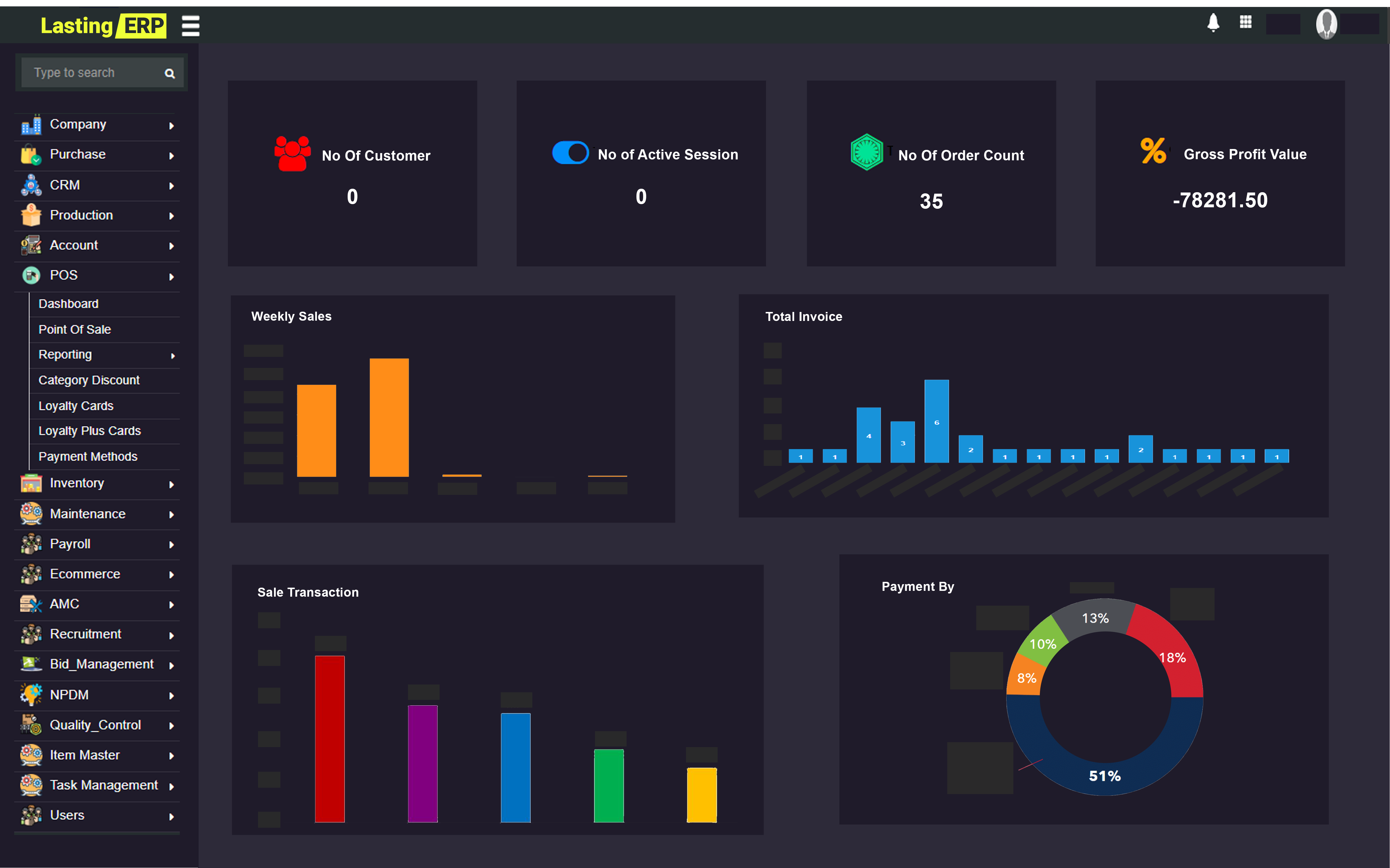The height and width of the screenshot is (868, 1390).
Task: Click the notification bell icon
Action: pos(1213,23)
